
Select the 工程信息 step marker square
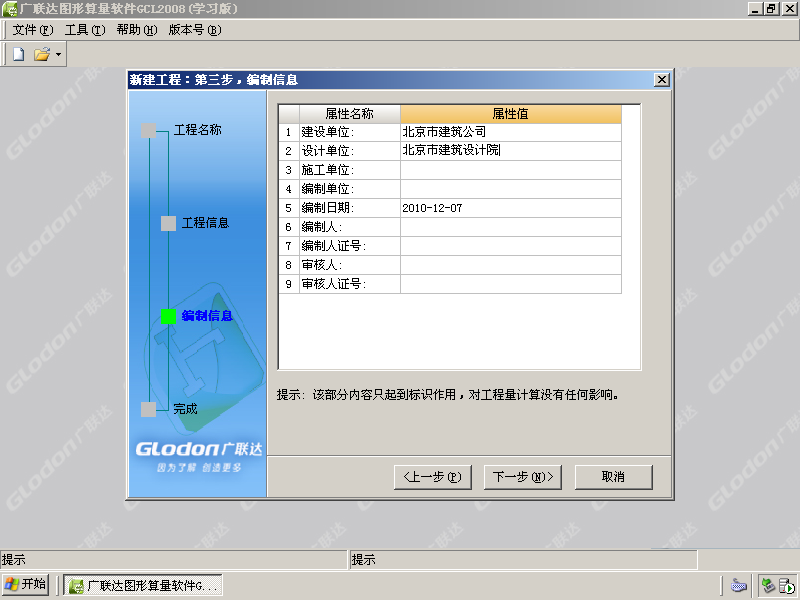[168, 223]
